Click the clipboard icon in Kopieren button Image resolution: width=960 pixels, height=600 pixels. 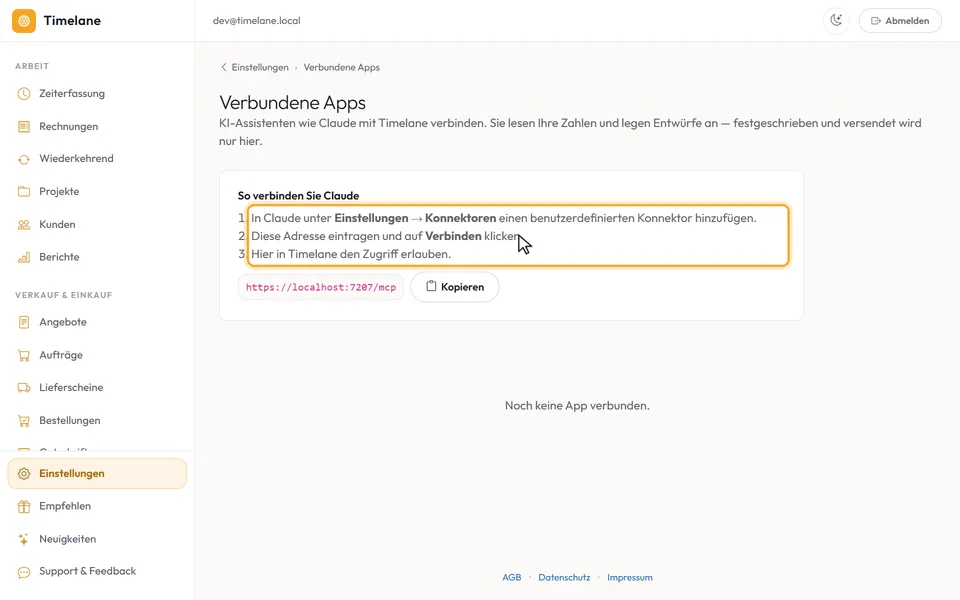pyautogui.click(x=431, y=286)
